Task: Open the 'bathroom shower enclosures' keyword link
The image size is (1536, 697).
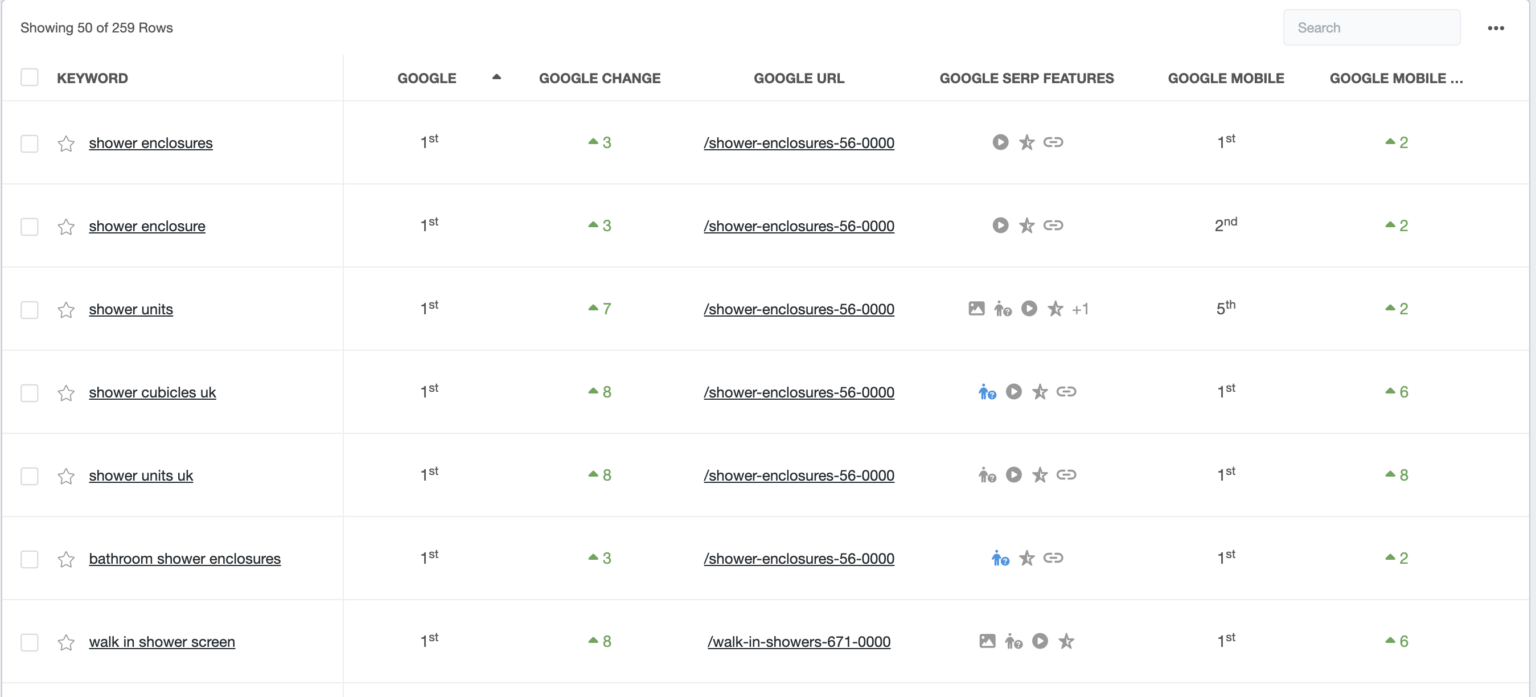Action: [x=185, y=559]
